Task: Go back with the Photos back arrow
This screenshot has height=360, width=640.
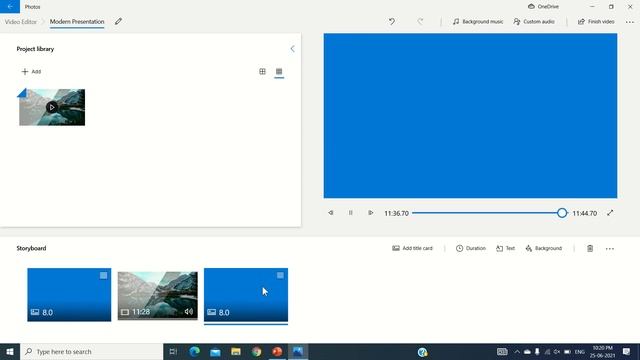Action: tap(10, 7)
